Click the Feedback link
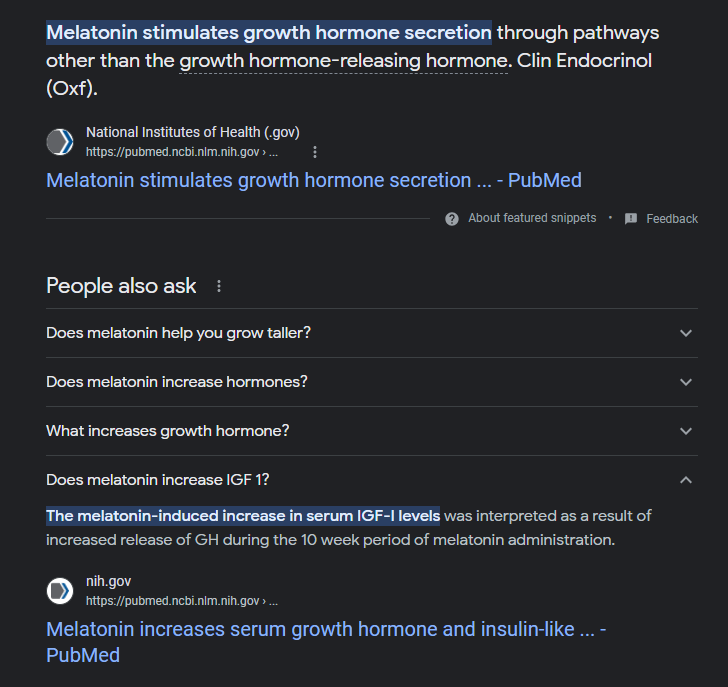Image resolution: width=728 pixels, height=687 pixels. click(x=672, y=218)
